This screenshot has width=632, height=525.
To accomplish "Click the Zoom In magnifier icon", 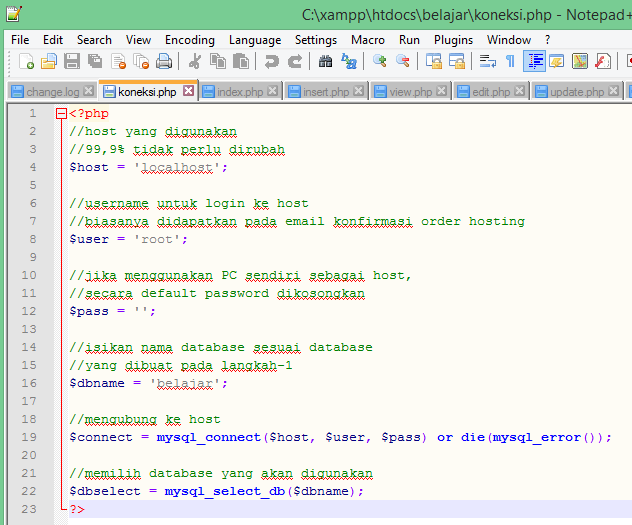I will [x=379, y=62].
